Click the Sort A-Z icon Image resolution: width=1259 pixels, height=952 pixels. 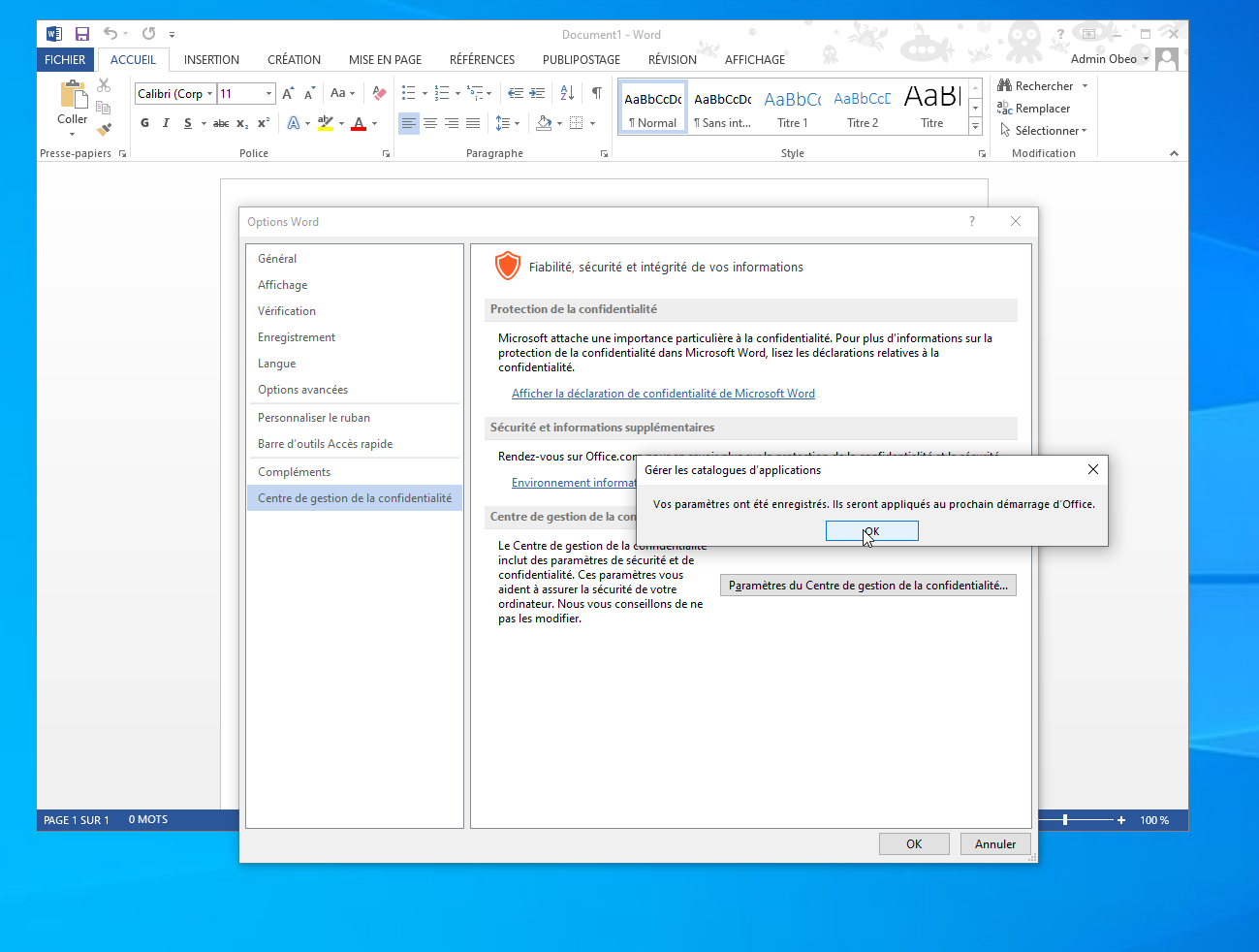pyautogui.click(x=567, y=94)
